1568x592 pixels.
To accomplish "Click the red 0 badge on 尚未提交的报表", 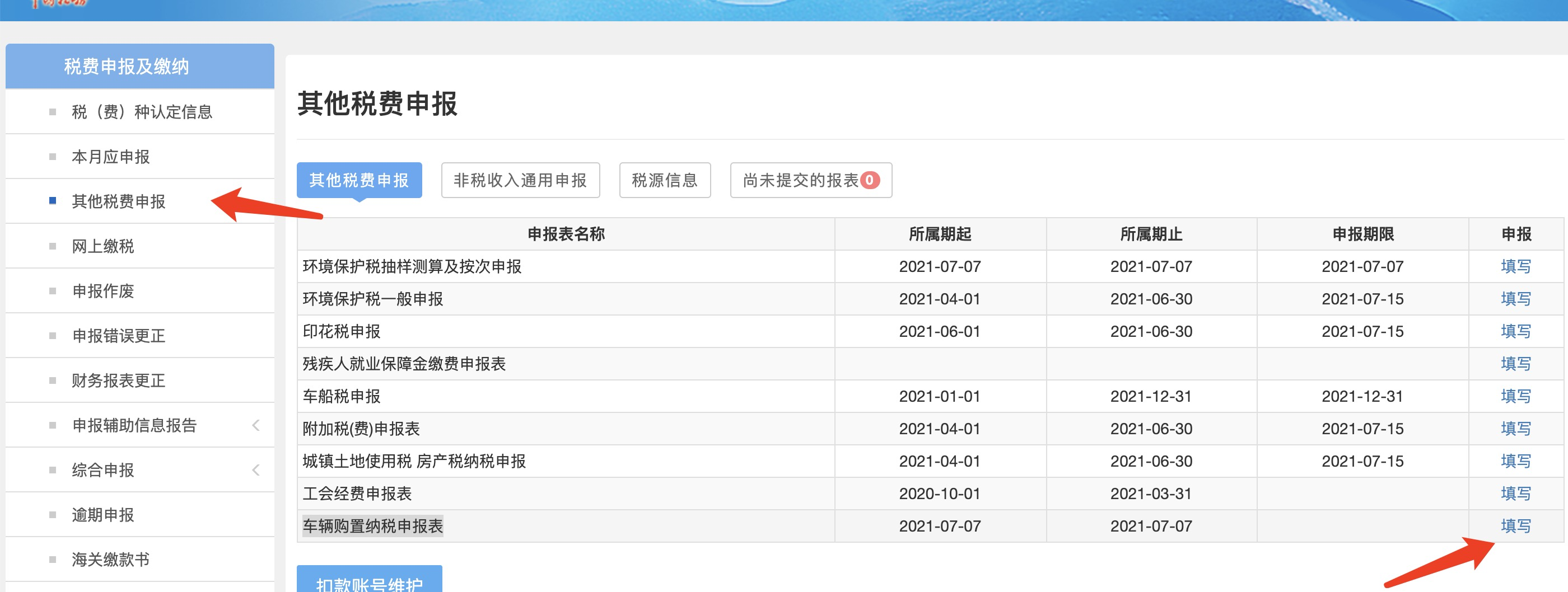I will [869, 180].
